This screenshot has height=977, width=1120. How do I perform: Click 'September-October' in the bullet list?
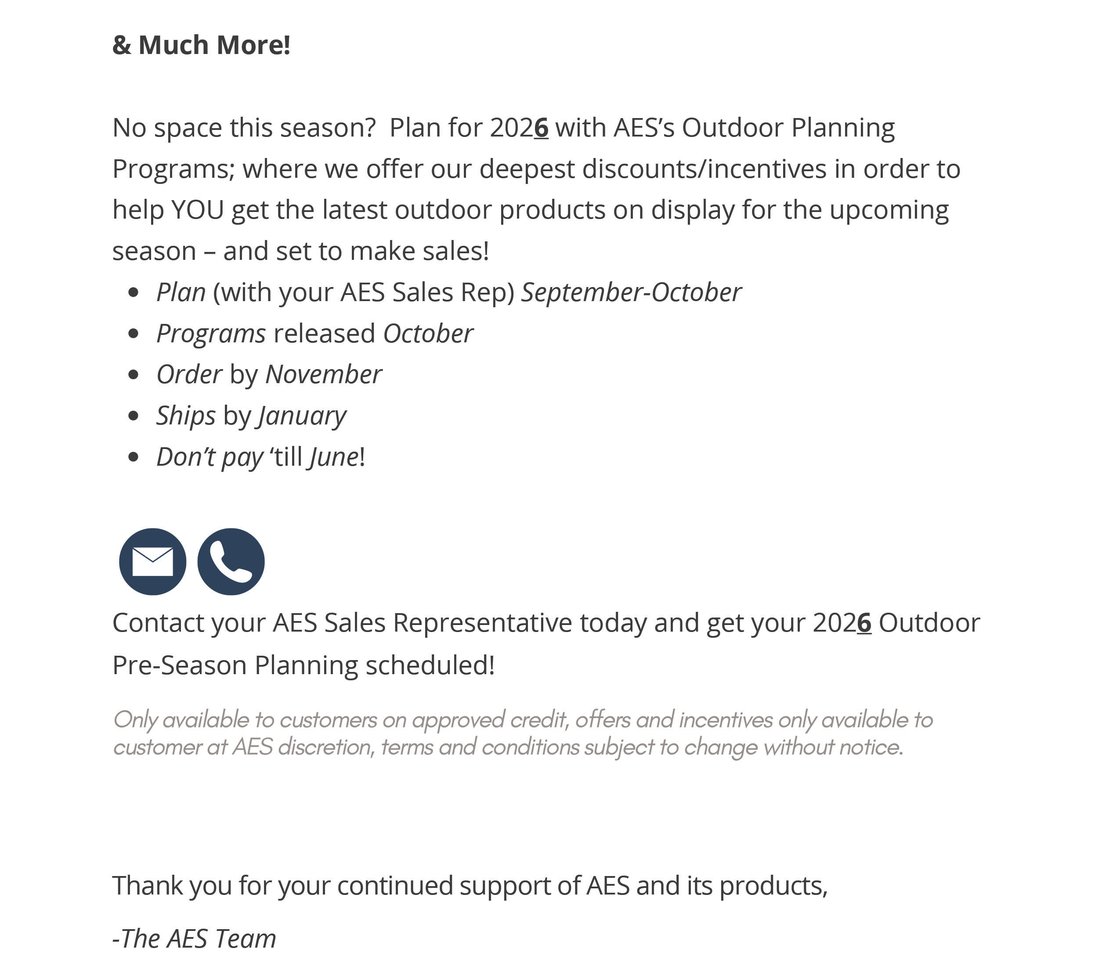tap(631, 292)
